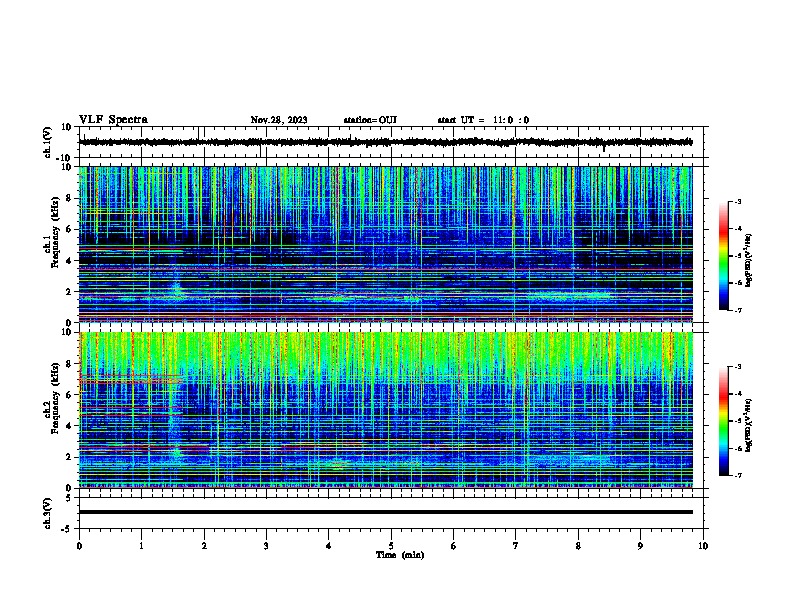Click the ch.2 frequency tick "4"

tap(69, 426)
